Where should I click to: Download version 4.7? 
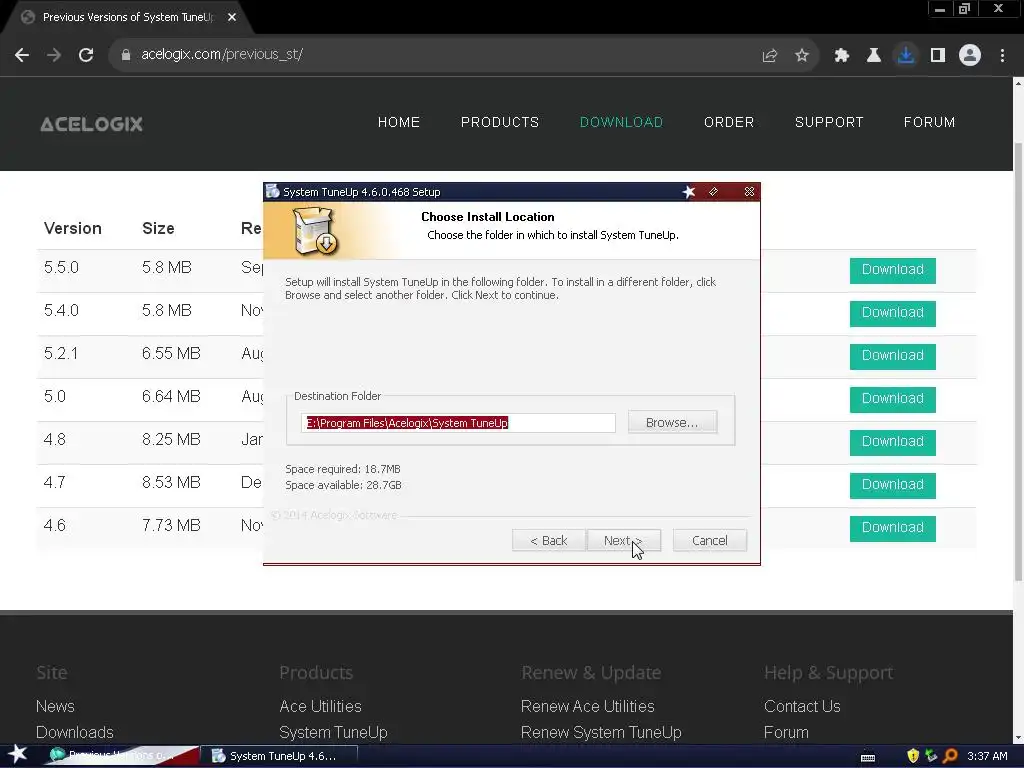[892, 485]
